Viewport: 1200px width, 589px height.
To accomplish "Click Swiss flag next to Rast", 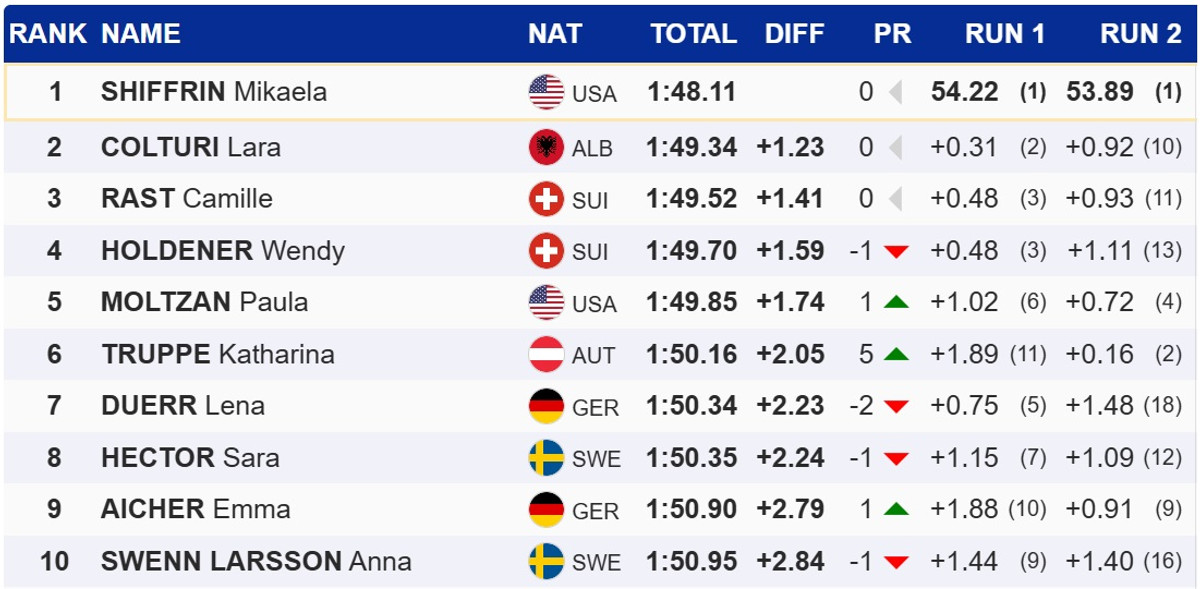I will pos(546,199).
